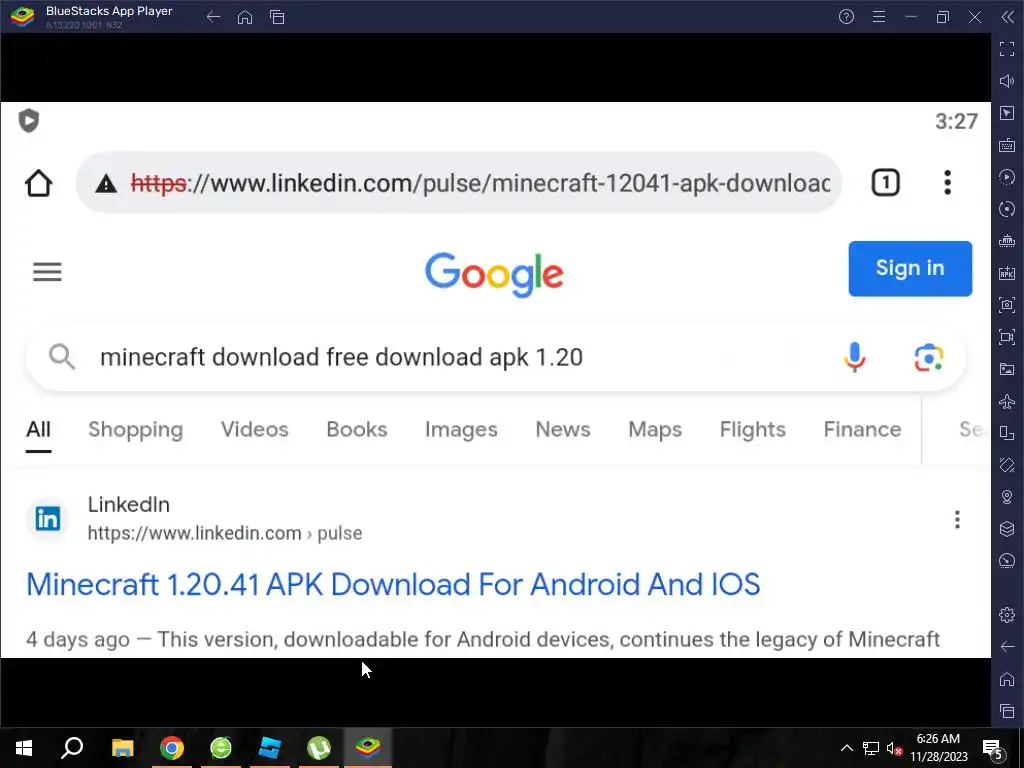Viewport: 1024px width, 768px height.
Task: Click the title bar back arrow
Action: pos(214,17)
